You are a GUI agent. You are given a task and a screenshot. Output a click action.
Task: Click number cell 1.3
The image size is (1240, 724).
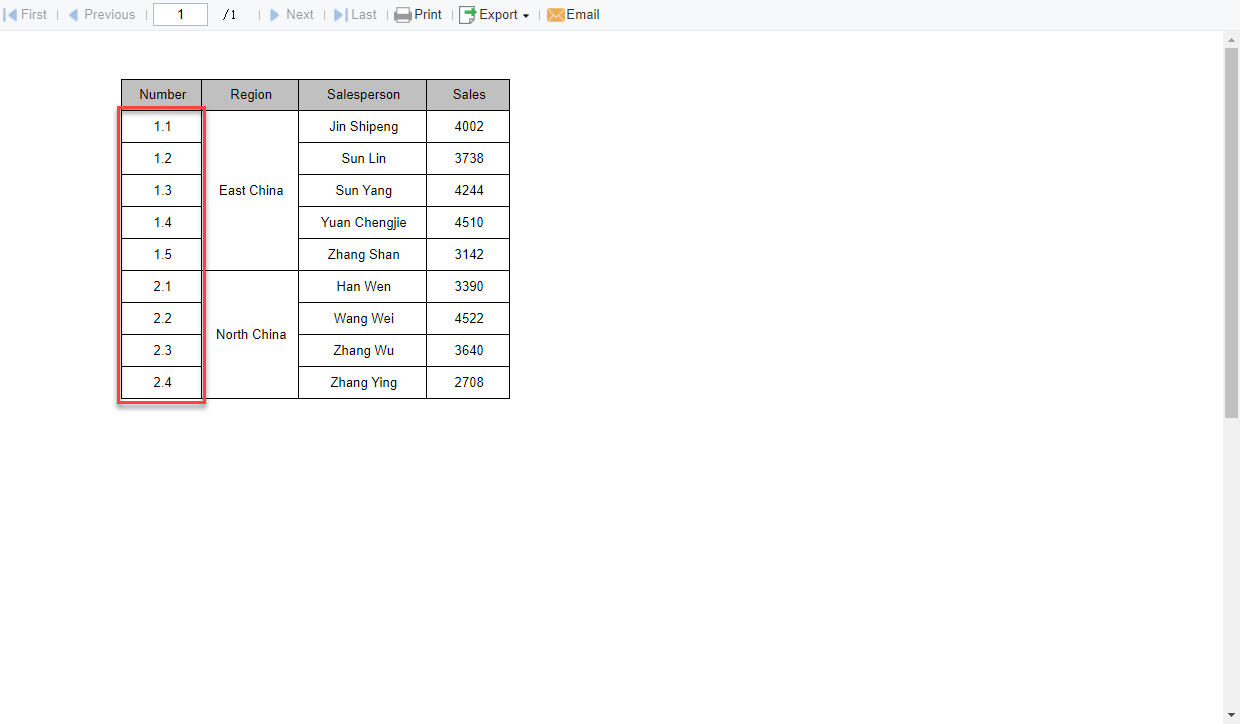pos(162,191)
